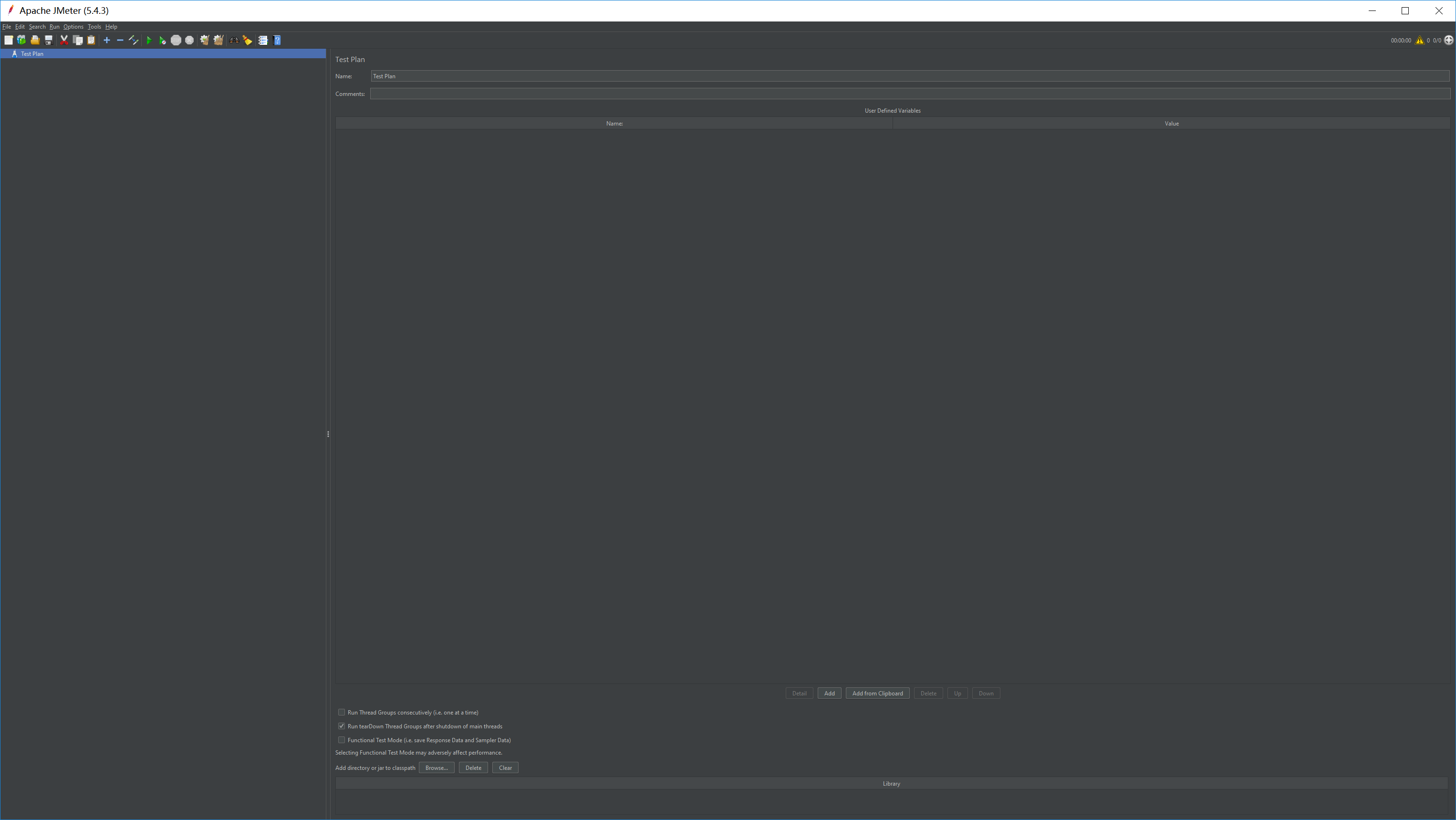Open Templates toolbar icon
The image size is (1456, 820).
pyautogui.click(x=21, y=40)
